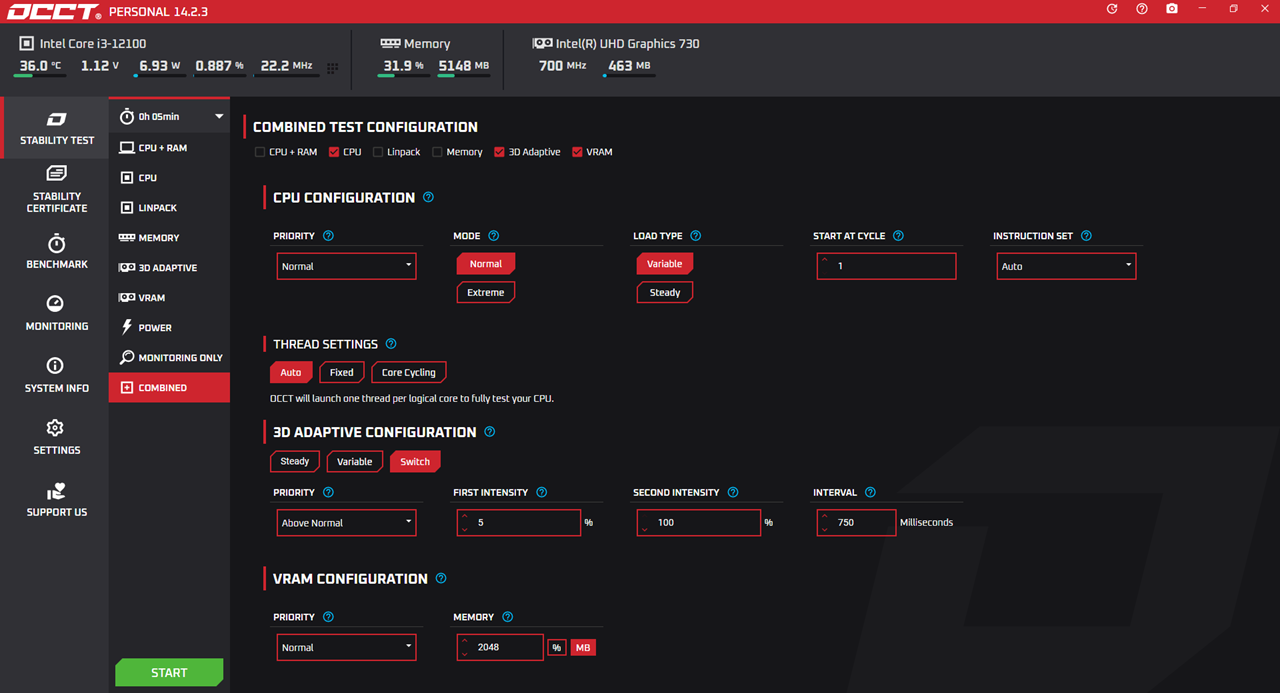This screenshot has height=693, width=1280.
Task: Enable the Linpack checkbox
Action: 378,152
